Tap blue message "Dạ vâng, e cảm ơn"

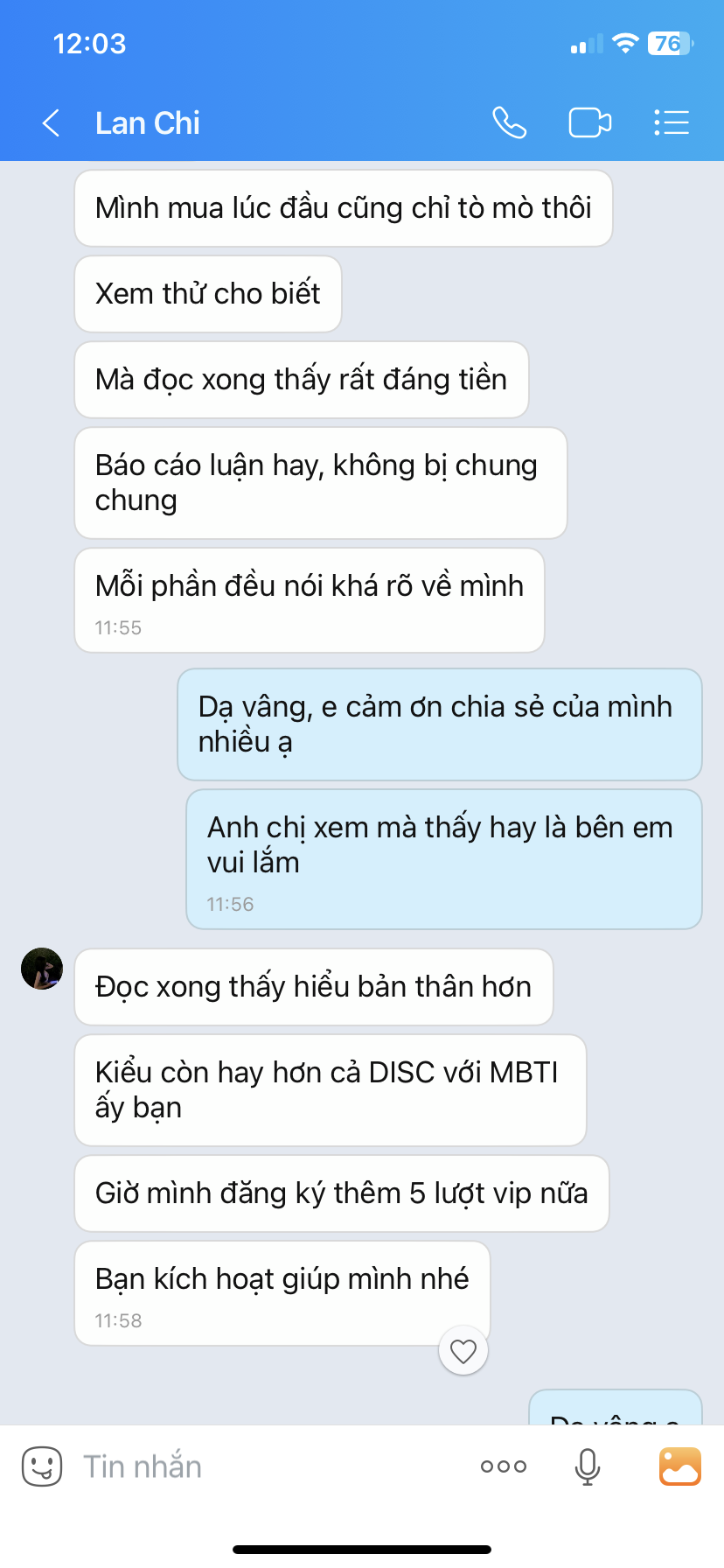[x=440, y=724]
